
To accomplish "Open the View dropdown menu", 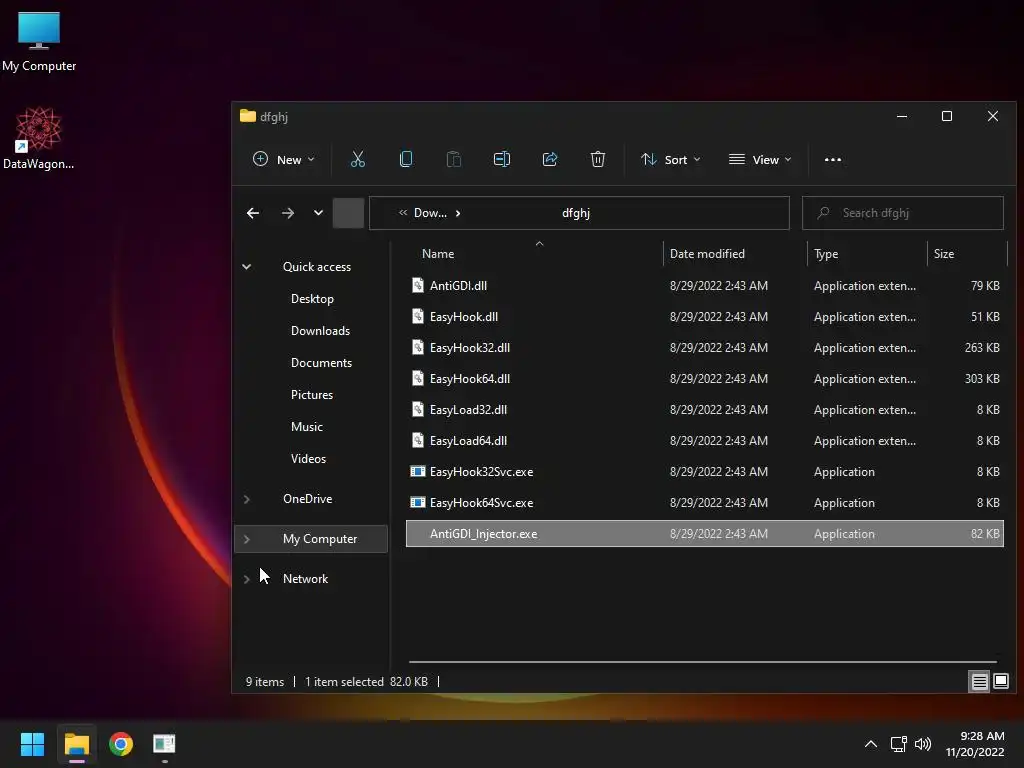I will tap(760, 159).
